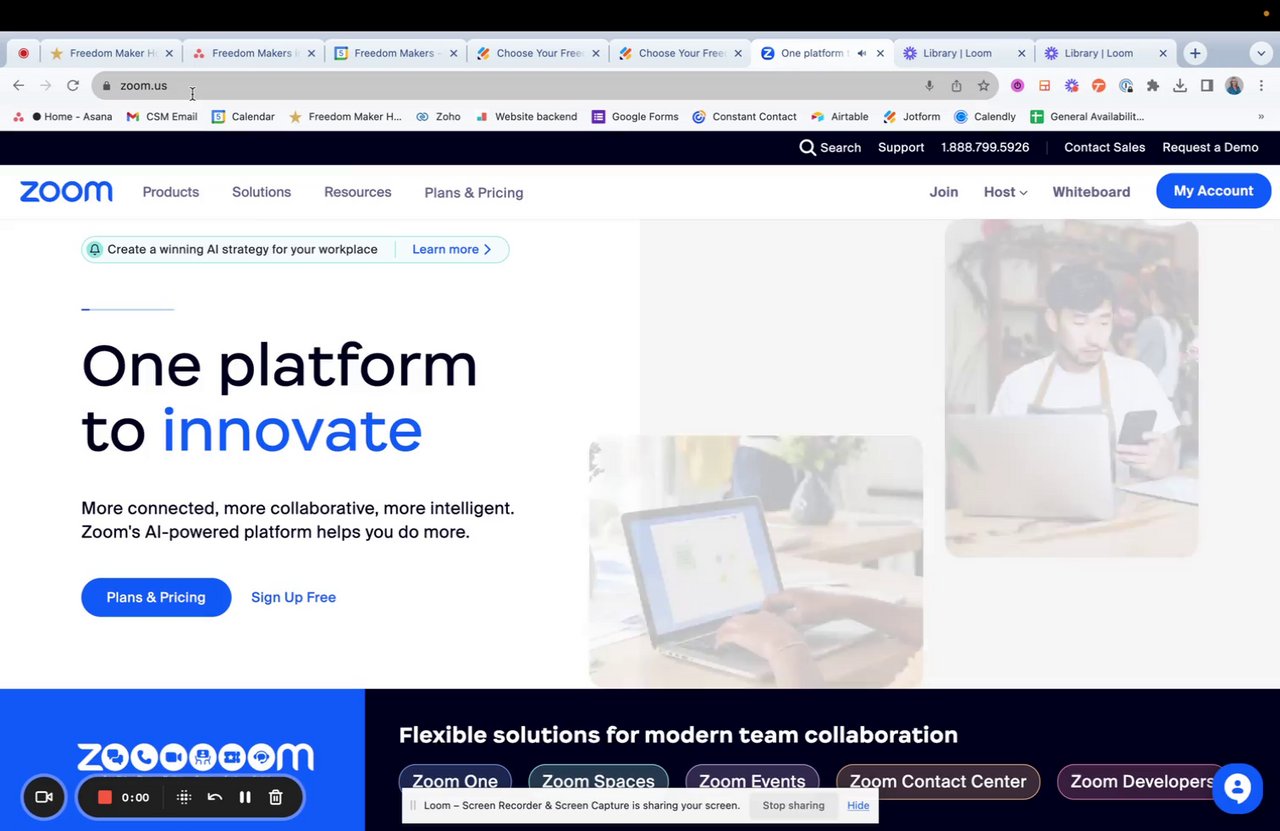Open the Products menu
The height and width of the screenshot is (831, 1280).
pos(171,192)
